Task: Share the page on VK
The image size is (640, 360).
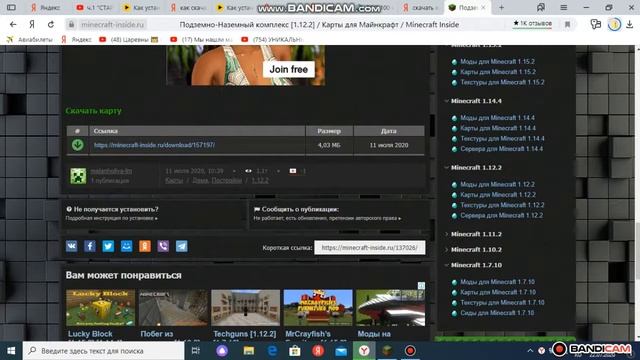Action: [71, 246]
